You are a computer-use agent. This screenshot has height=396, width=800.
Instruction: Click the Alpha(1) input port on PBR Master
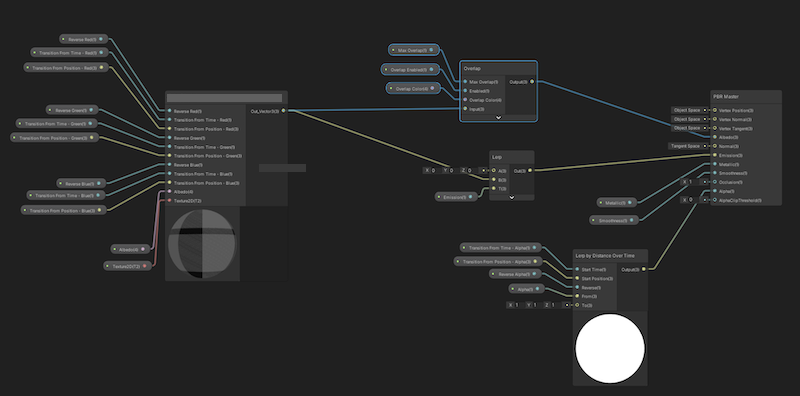(714, 191)
